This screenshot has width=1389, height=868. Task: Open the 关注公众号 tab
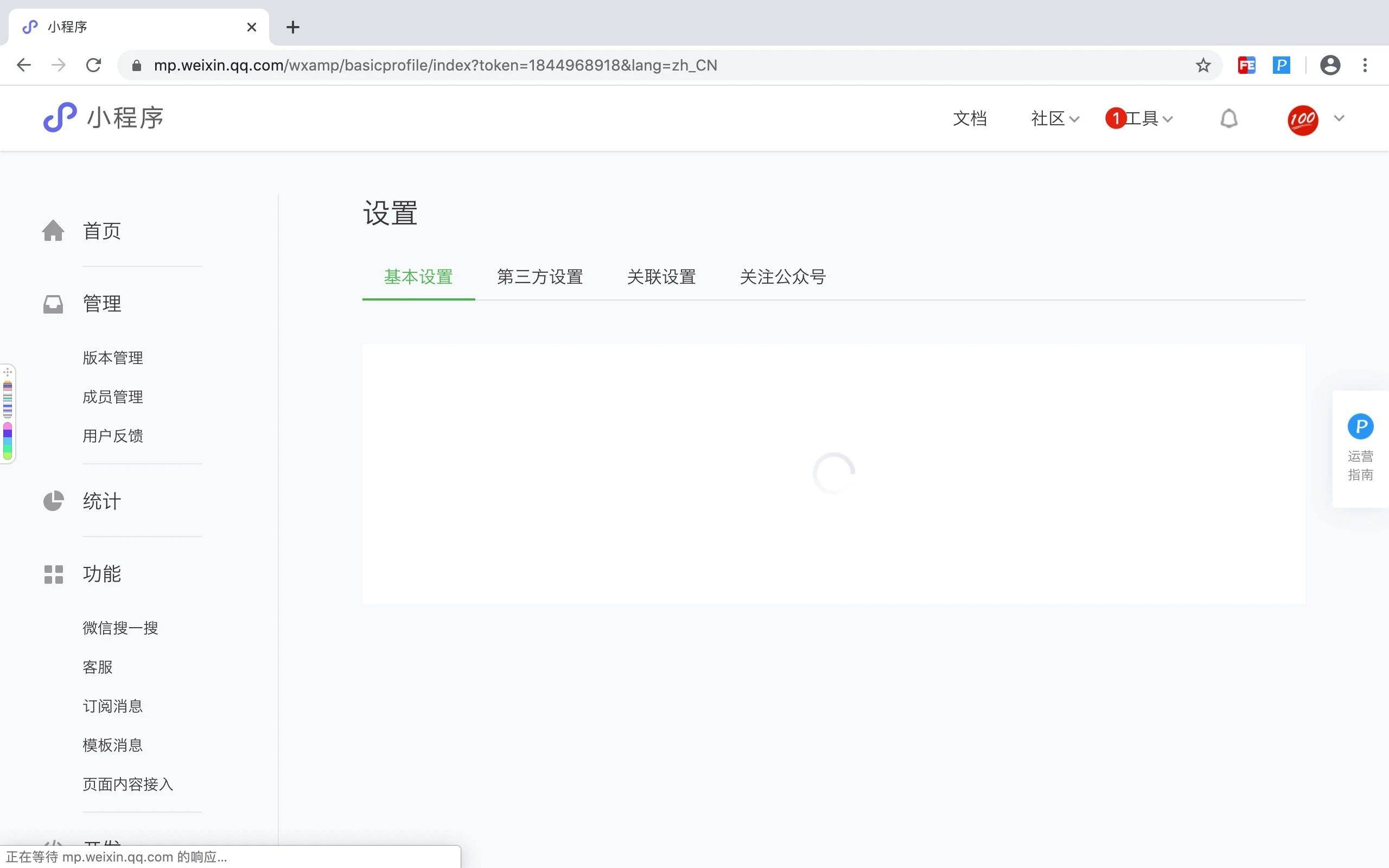click(x=782, y=277)
